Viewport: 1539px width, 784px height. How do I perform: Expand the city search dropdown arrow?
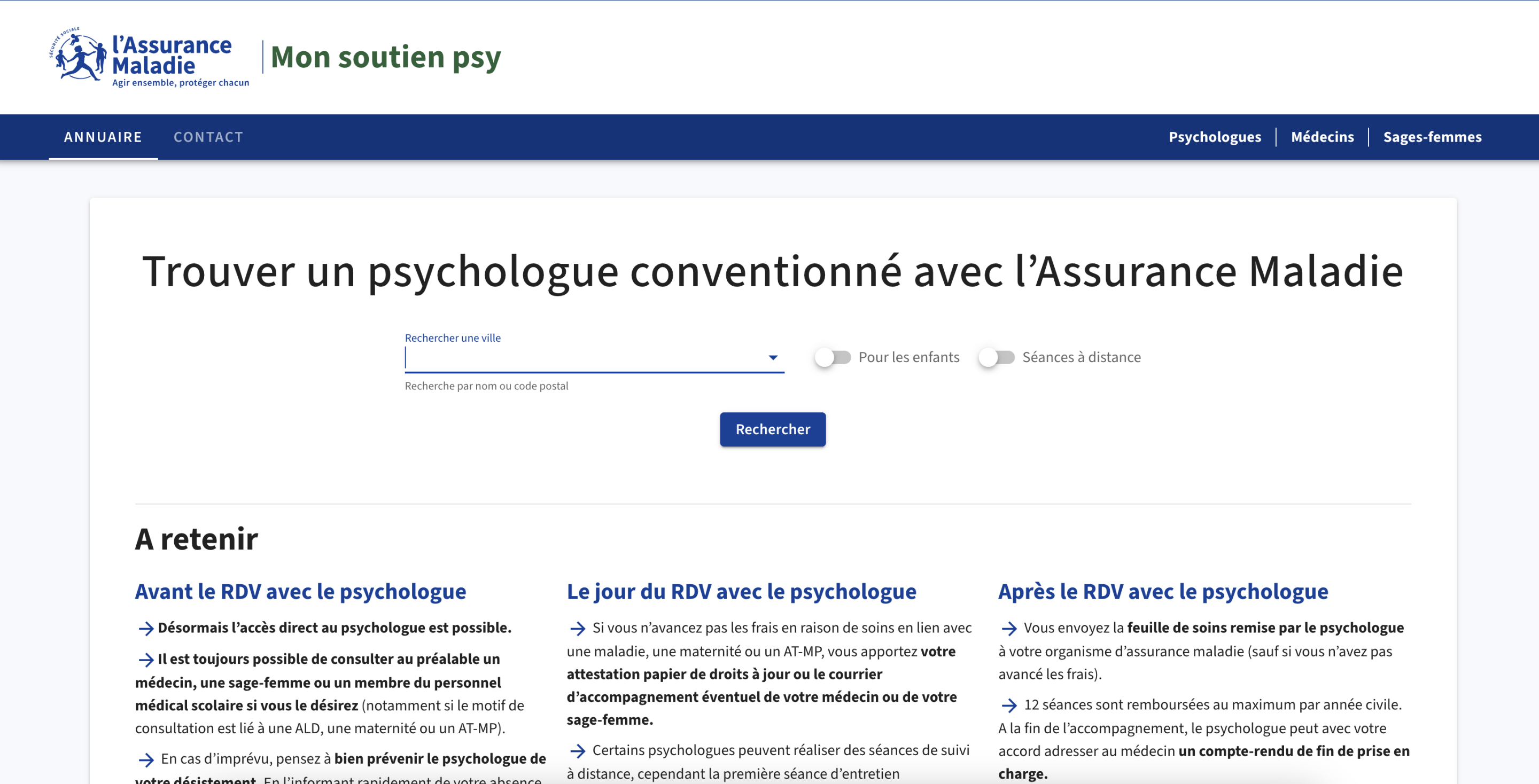(773, 357)
